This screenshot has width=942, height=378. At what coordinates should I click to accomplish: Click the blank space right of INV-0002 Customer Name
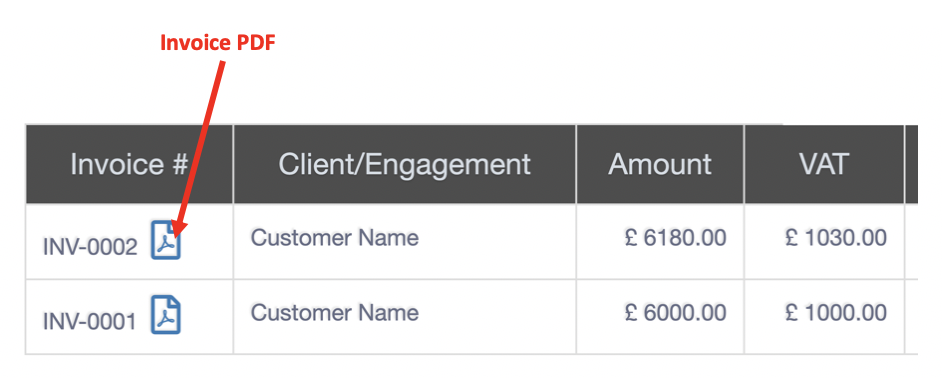[497, 242]
